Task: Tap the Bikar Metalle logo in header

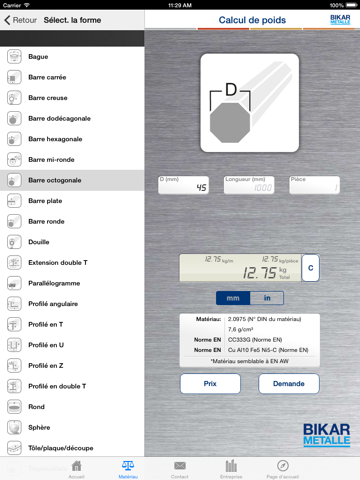Action: [340, 20]
